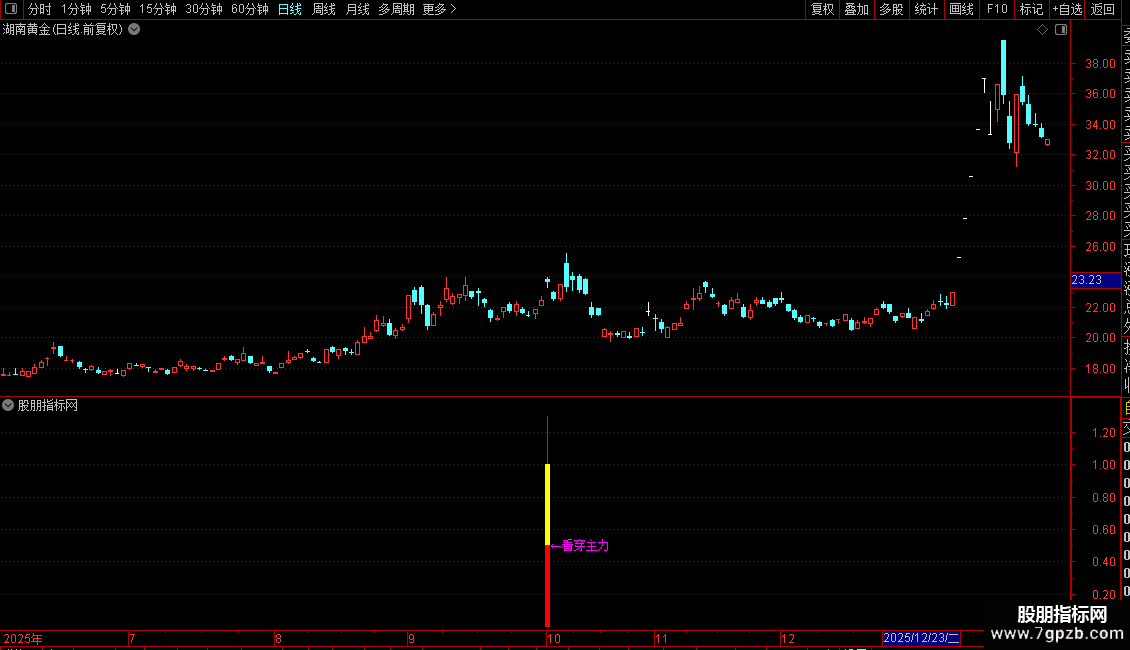Click the 股朋指标网 indicator name
Viewport: 1130px width, 650px height.
point(48,406)
